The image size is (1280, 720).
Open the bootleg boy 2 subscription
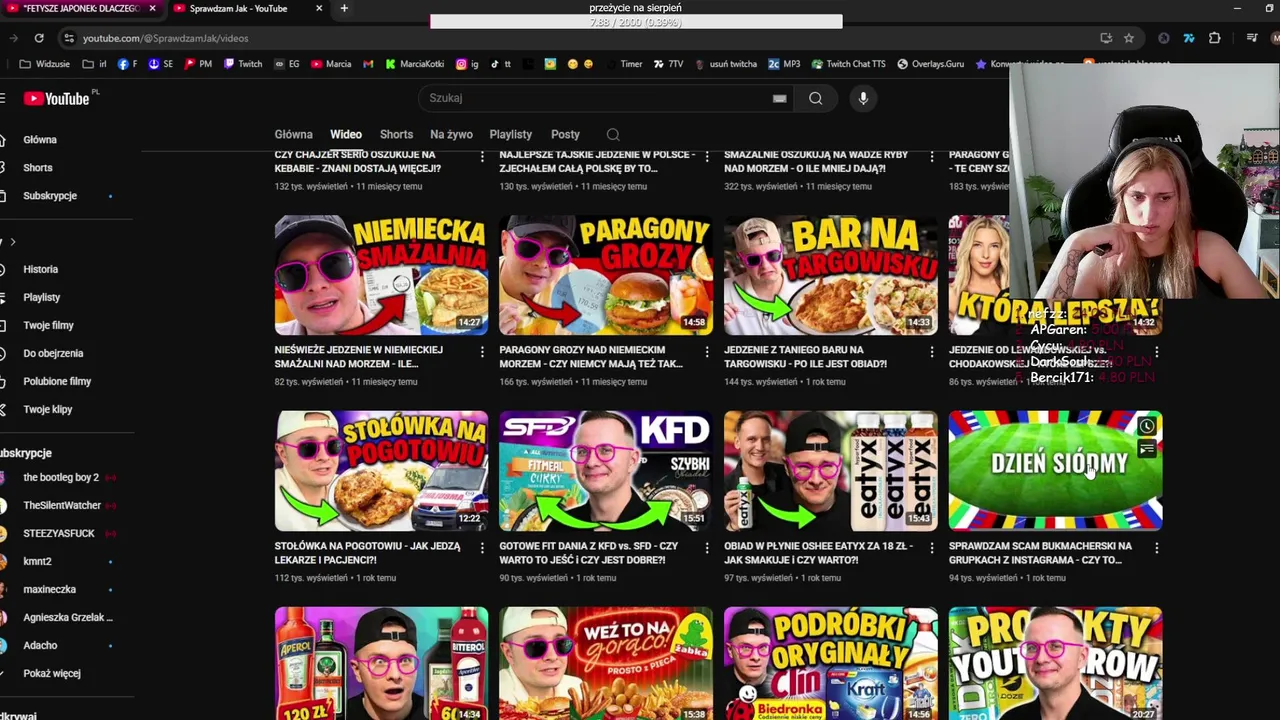click(x=60, y=477)
